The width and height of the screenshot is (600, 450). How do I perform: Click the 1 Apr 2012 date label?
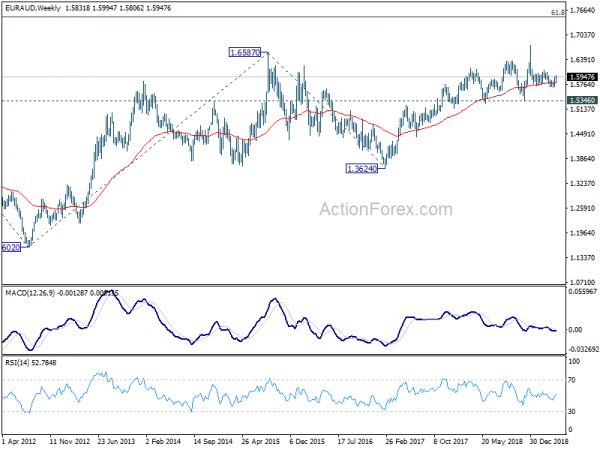(x=19, y=441)
